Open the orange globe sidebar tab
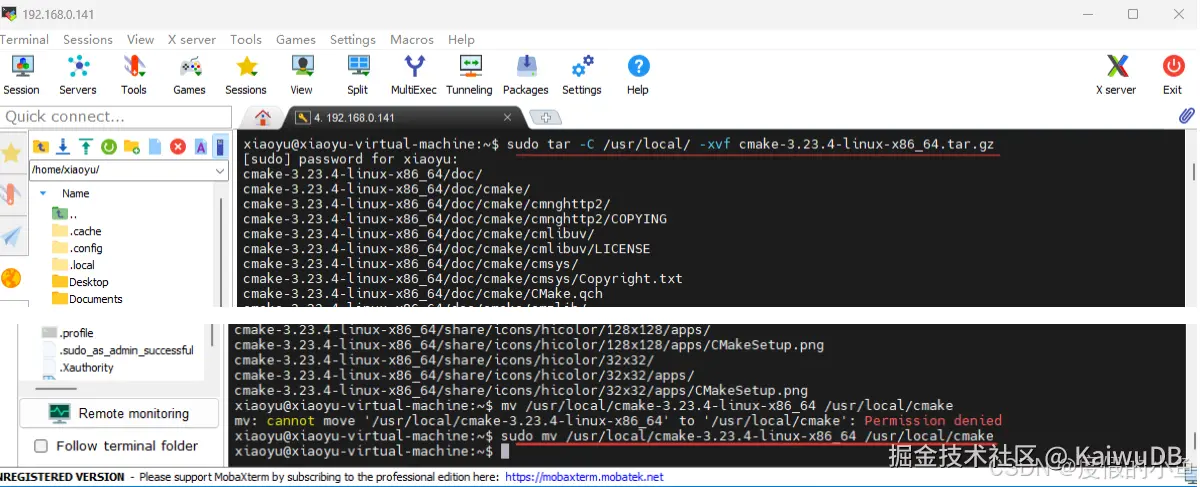The image size is (1200, 487). [11, 278]
